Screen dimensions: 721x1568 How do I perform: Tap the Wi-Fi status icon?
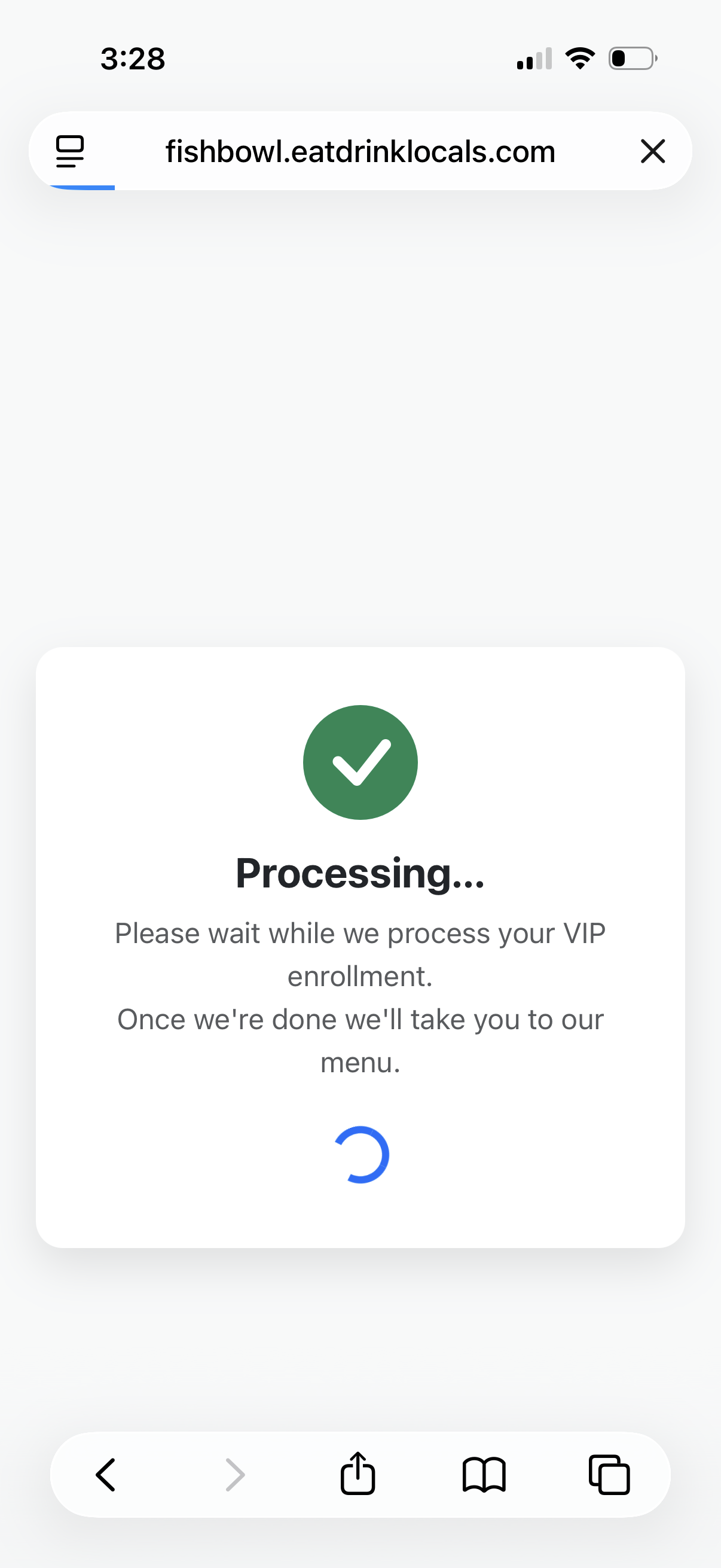pyautogui.click(x=580, y=59)
